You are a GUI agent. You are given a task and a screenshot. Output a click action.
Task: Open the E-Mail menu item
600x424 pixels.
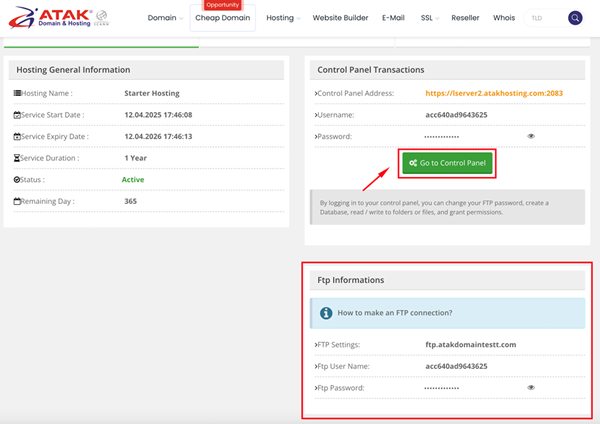[393, 18]
